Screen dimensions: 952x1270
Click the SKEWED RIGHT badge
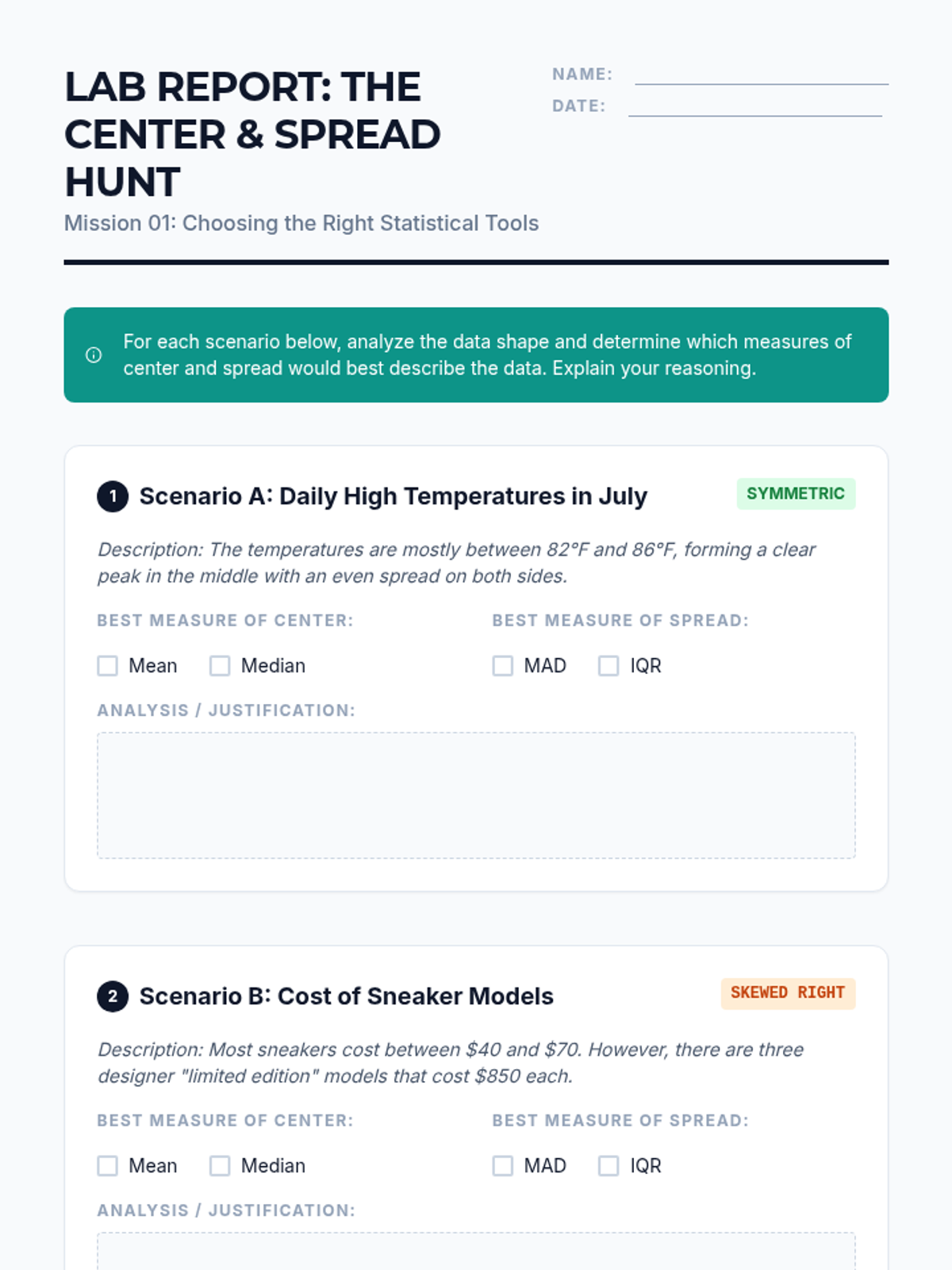(x=788, y=993)
